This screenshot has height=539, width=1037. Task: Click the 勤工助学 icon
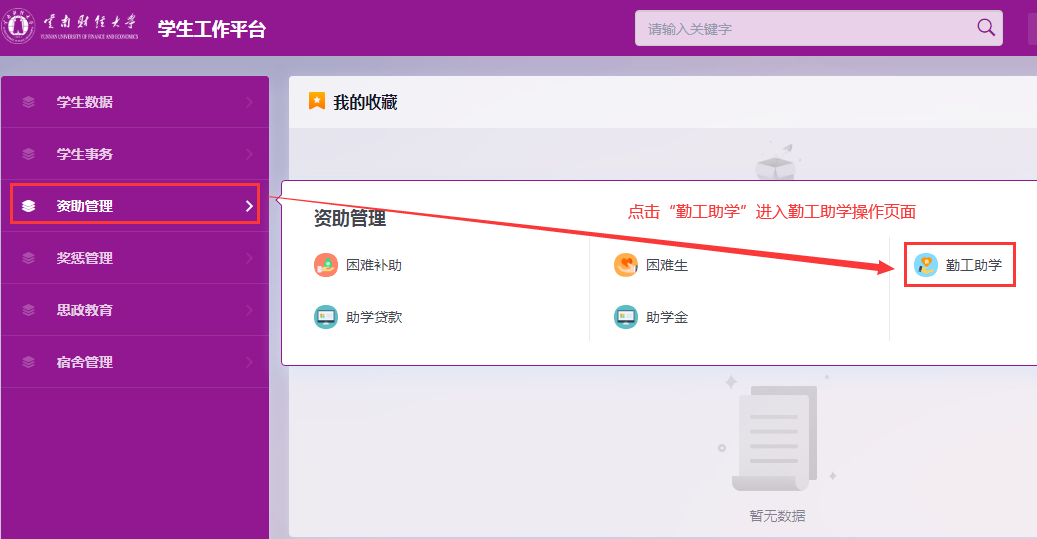pyautogui.click(x=926, y=265)
